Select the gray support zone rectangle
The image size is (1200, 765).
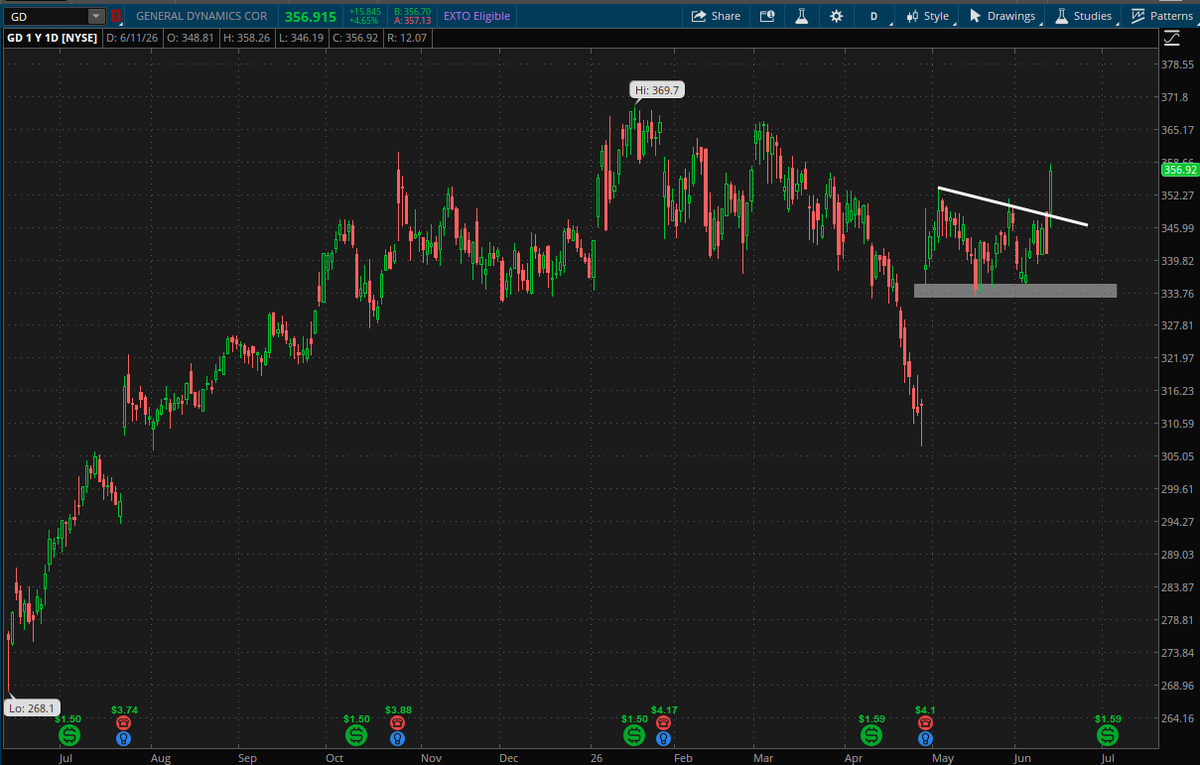pyautogui.click(x=1015, y=291)
